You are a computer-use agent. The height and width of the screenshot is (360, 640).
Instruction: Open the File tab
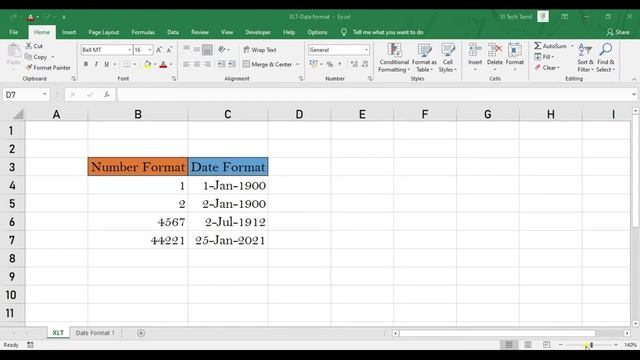(x=13, y=32)
